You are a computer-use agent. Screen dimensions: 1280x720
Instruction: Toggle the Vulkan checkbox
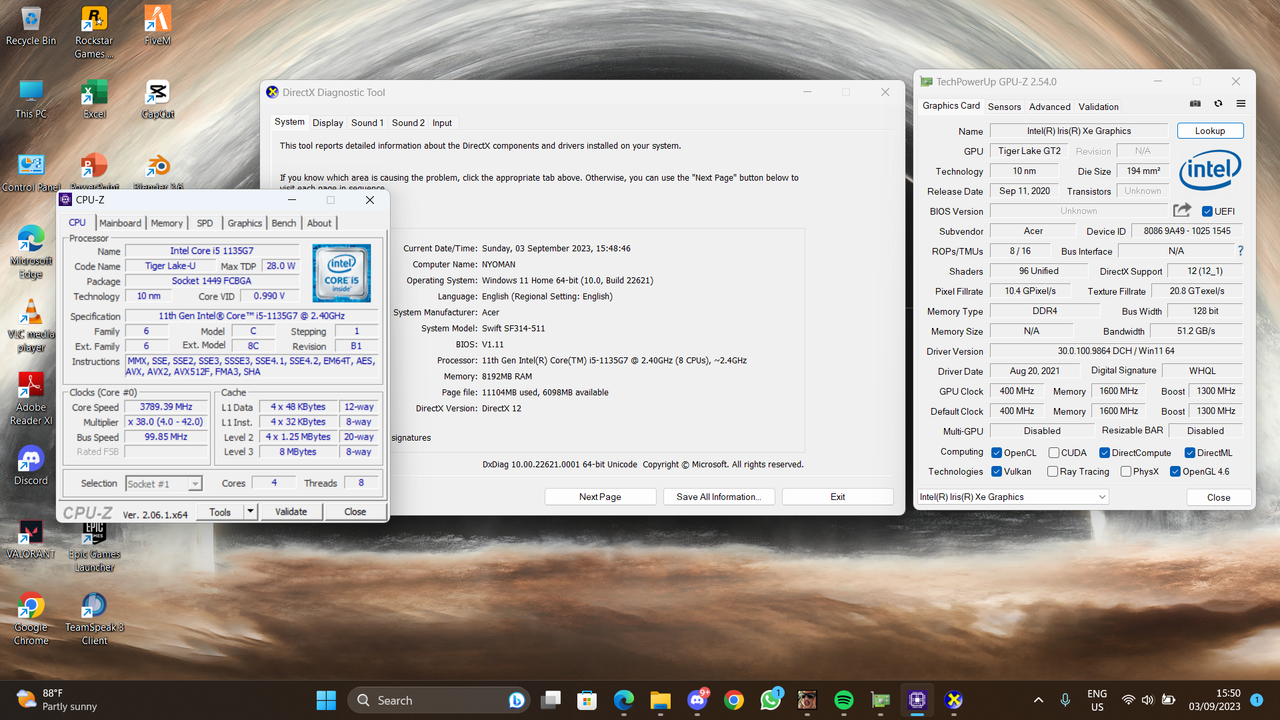click(996, 471)
